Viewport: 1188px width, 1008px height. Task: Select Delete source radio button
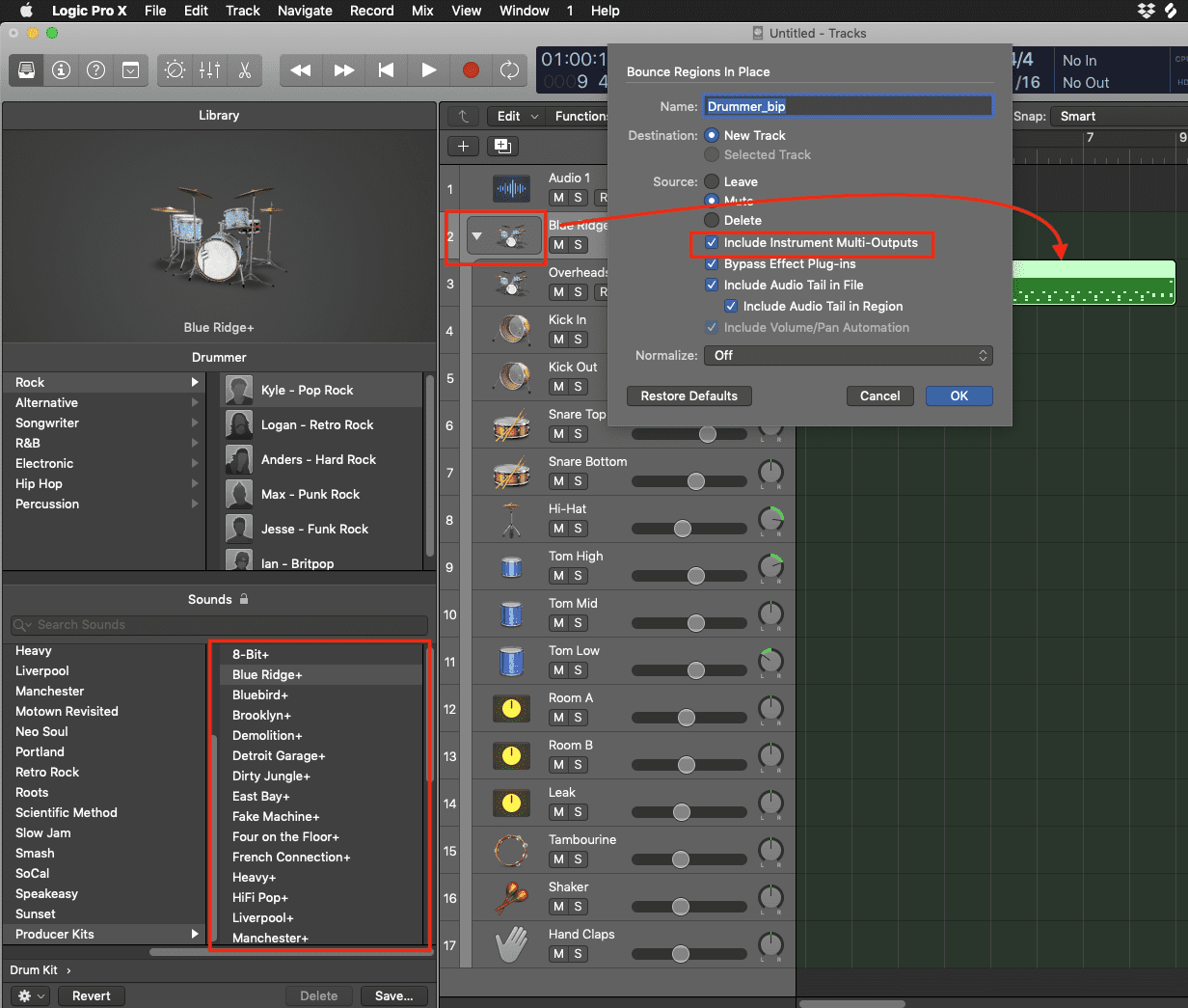click(712, 220)
